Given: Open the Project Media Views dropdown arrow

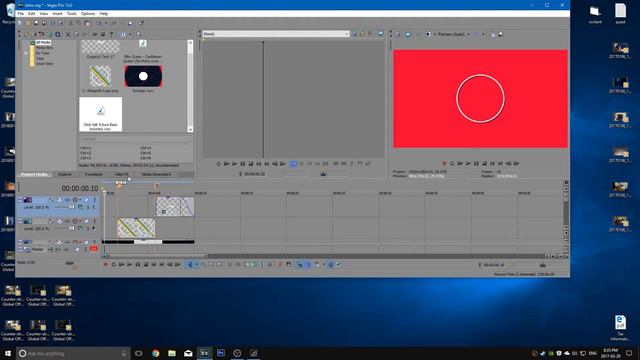Looking at the screenshot, I should click(x=130, y=35).
